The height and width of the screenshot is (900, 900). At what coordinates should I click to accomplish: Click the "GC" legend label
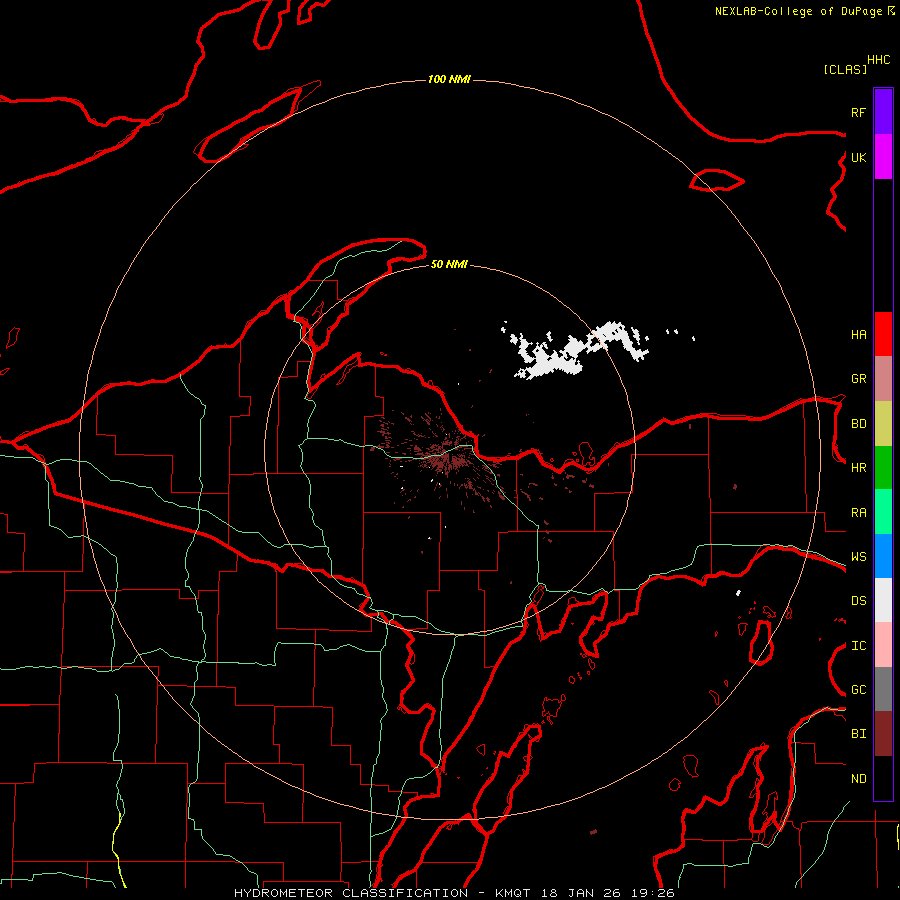click(858, 690)
